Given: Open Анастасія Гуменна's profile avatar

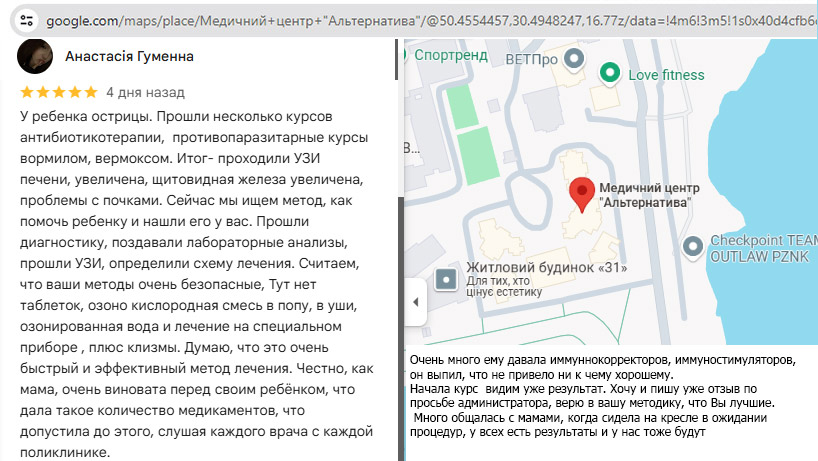Looking at the screenshot, I should (36, 57).
